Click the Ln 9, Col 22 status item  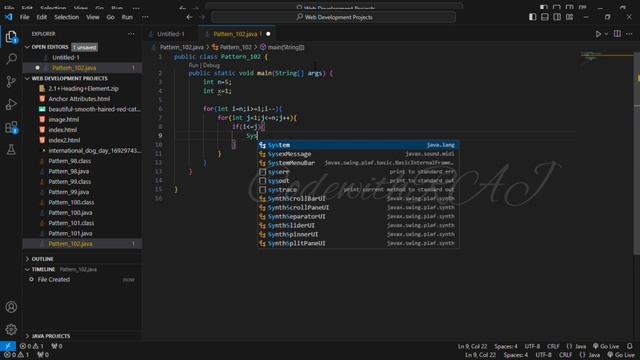pos(472,346)
